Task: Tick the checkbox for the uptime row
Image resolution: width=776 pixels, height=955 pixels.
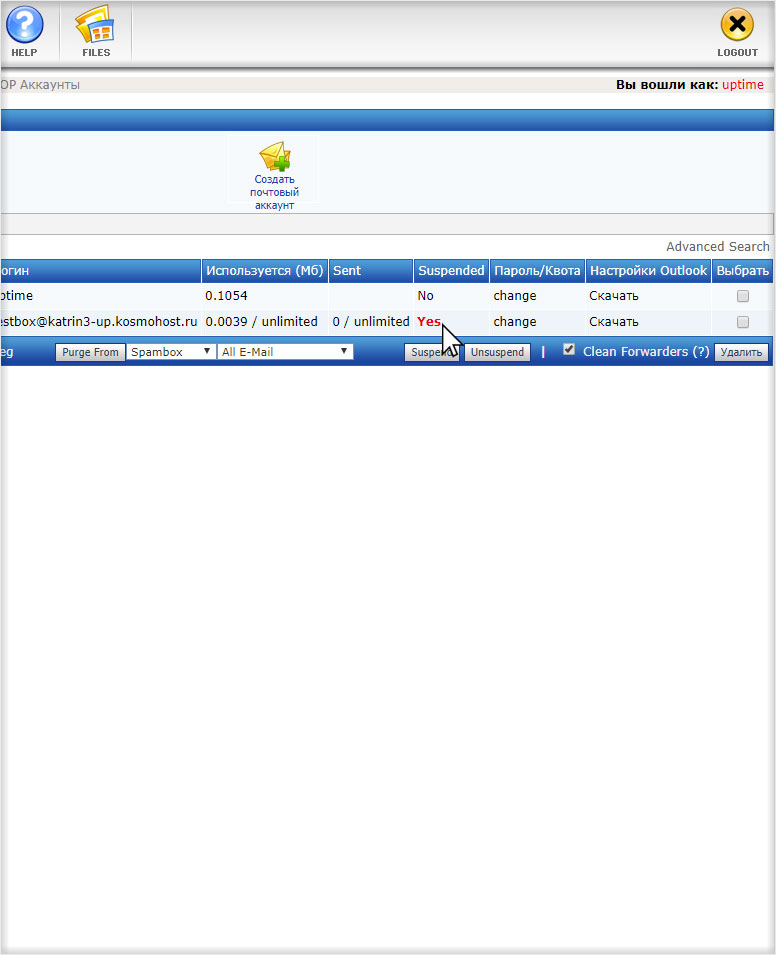Action: (x=742, y=296)
